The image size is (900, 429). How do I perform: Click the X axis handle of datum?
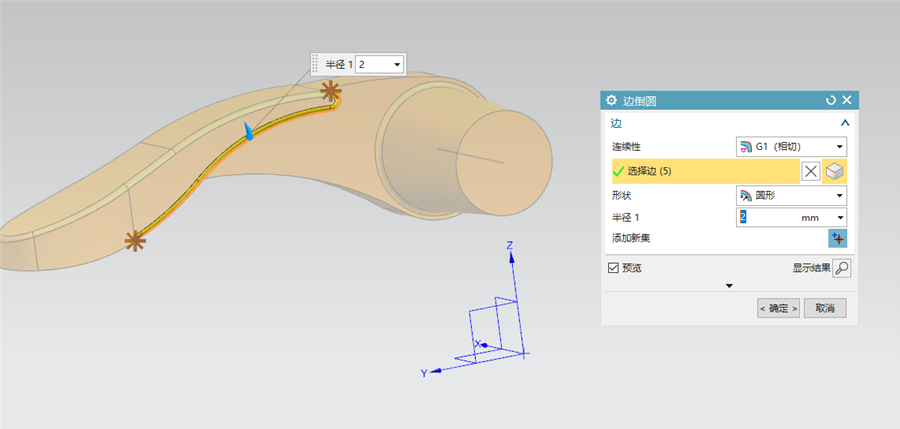tap(484, 345)
